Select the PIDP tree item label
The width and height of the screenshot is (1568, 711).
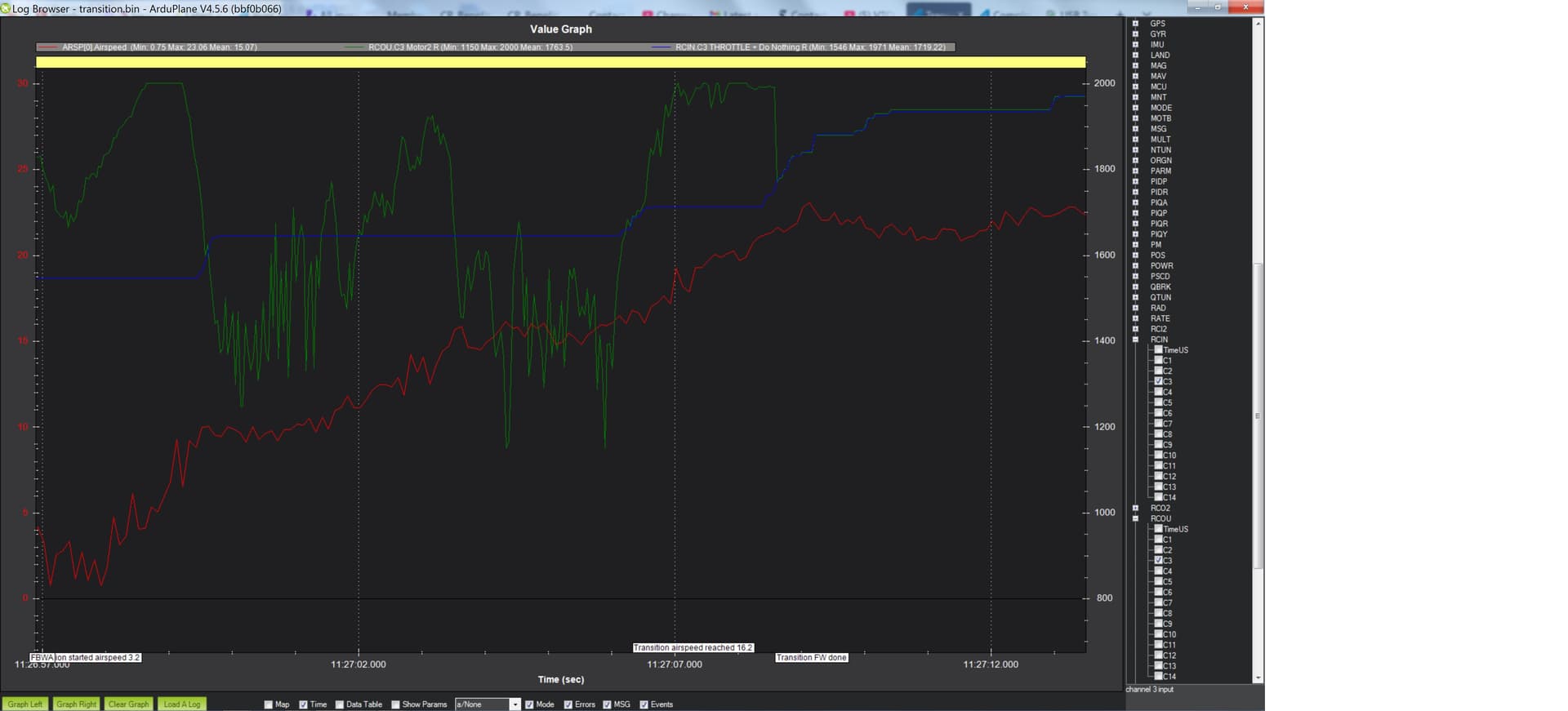point(1159,181)
